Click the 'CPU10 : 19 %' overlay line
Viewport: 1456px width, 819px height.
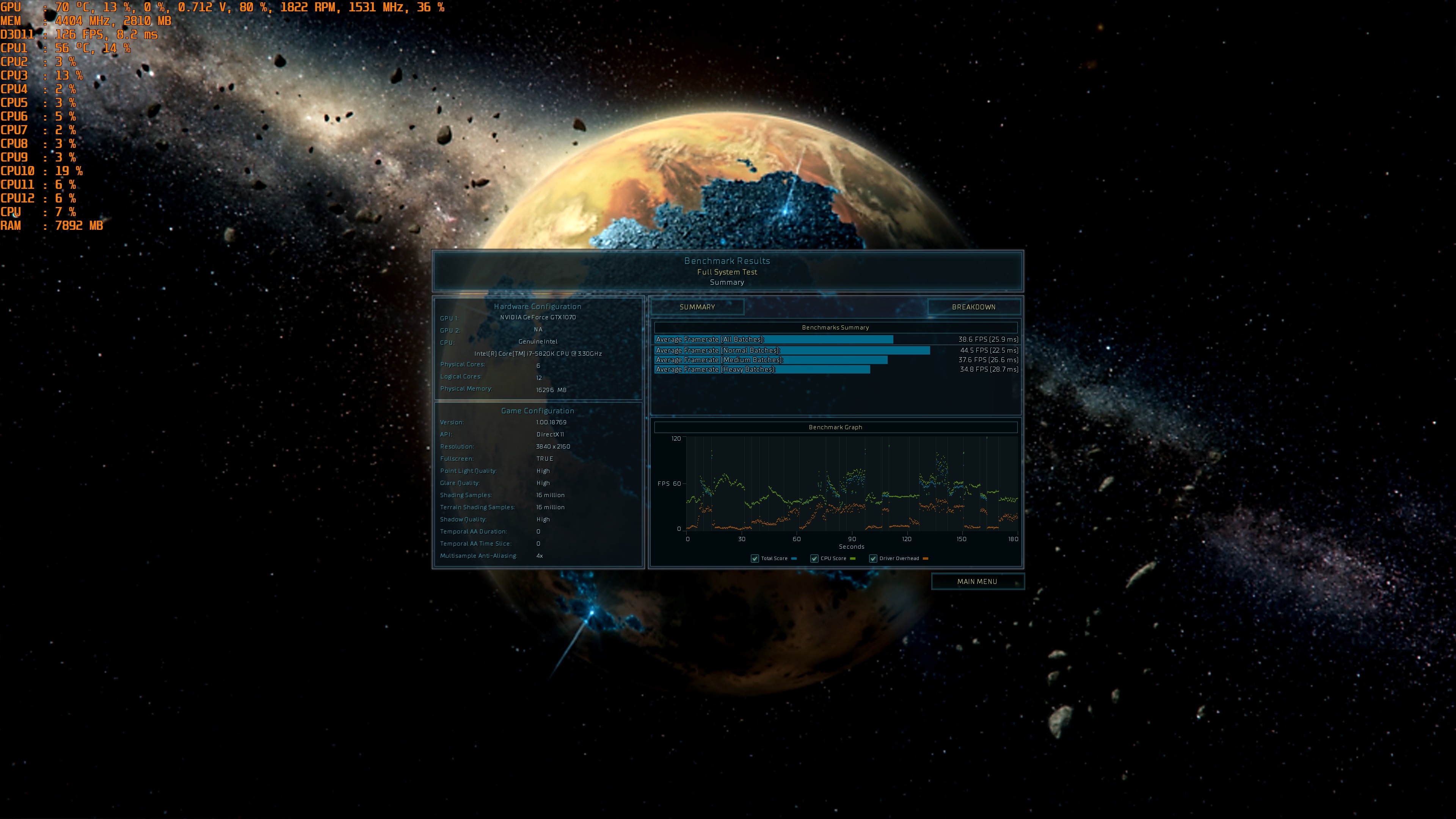point(41,171)
